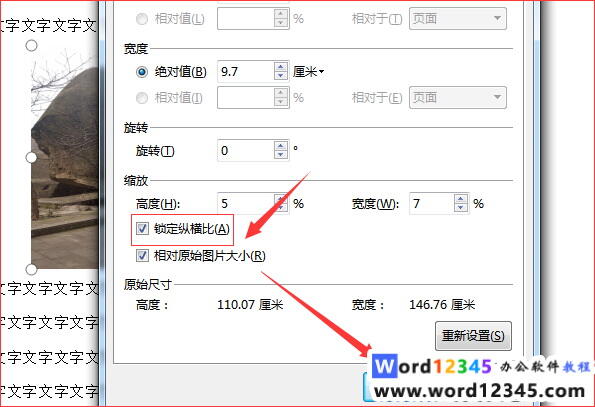Increase absolute width with up spinner
The width and height of the screenshot is (595, 407).
pos(280,67)
